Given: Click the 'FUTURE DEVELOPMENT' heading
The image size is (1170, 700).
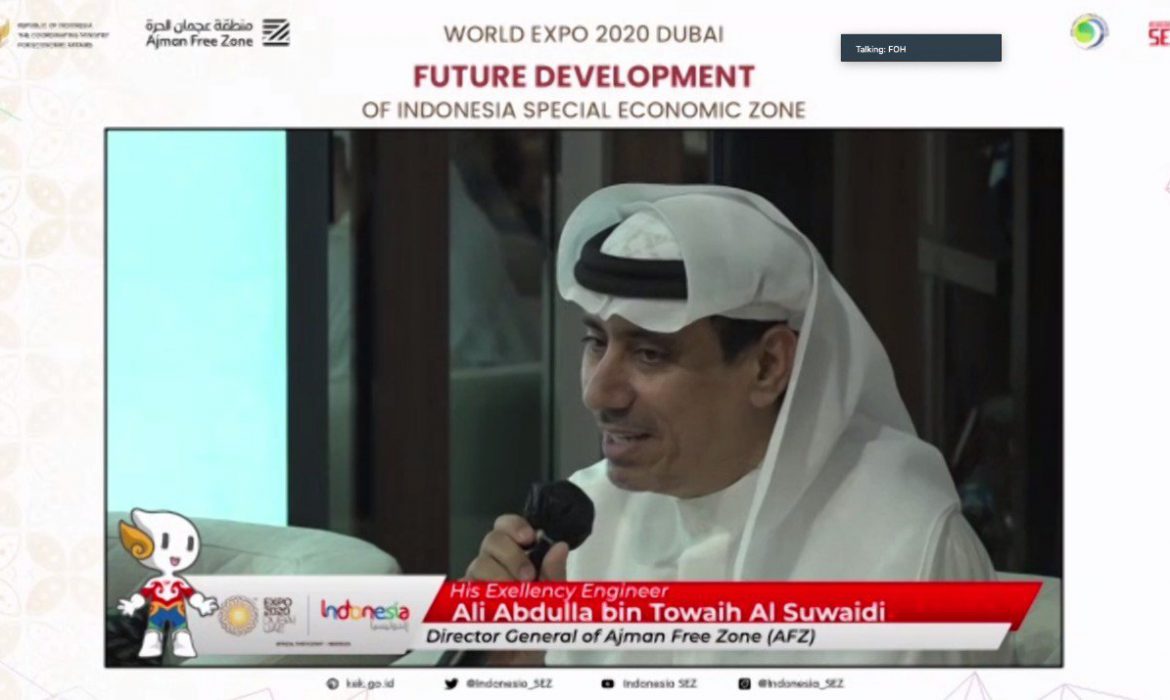Looking at the screenshot, I should click(584, 76).
